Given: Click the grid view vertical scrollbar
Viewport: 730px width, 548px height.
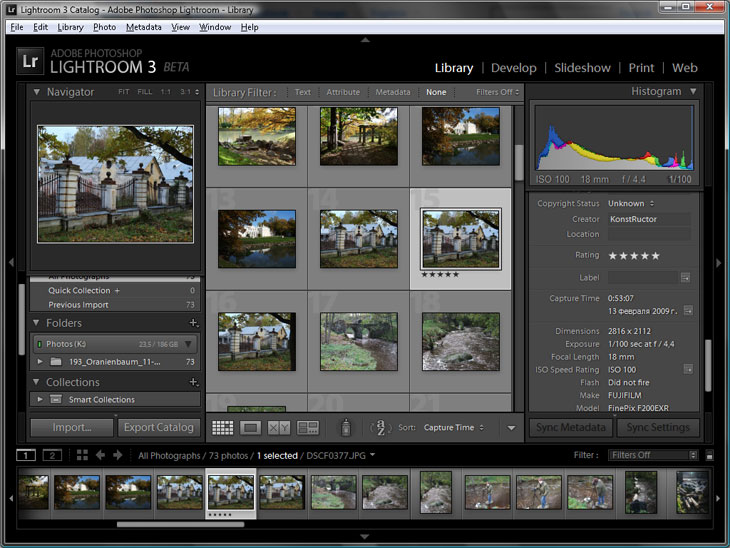Looking at the screenshot, I should (519, 162).
